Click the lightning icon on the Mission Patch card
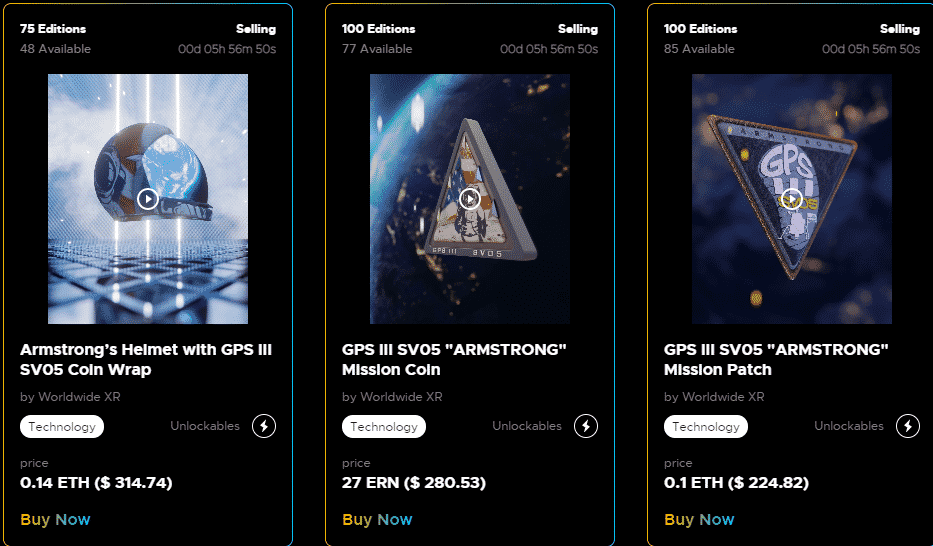 click(x=907, y=426)
